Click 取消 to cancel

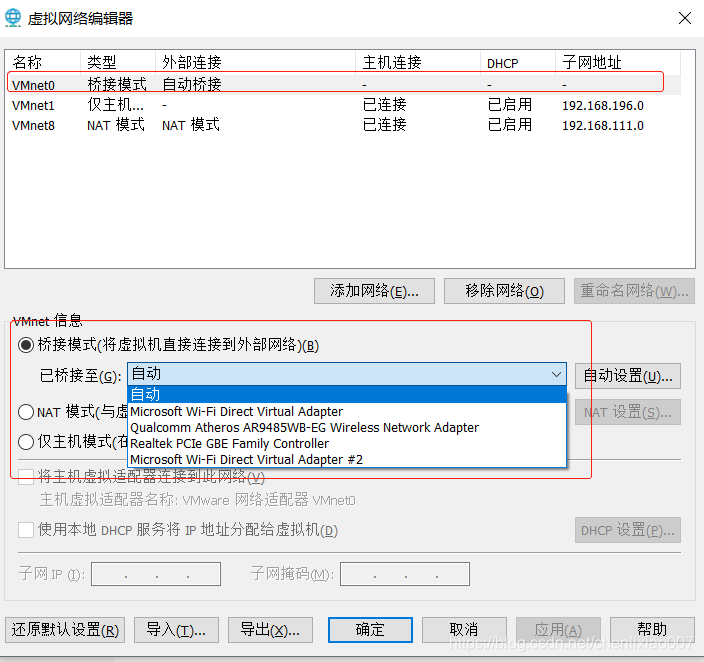point(464,630)
